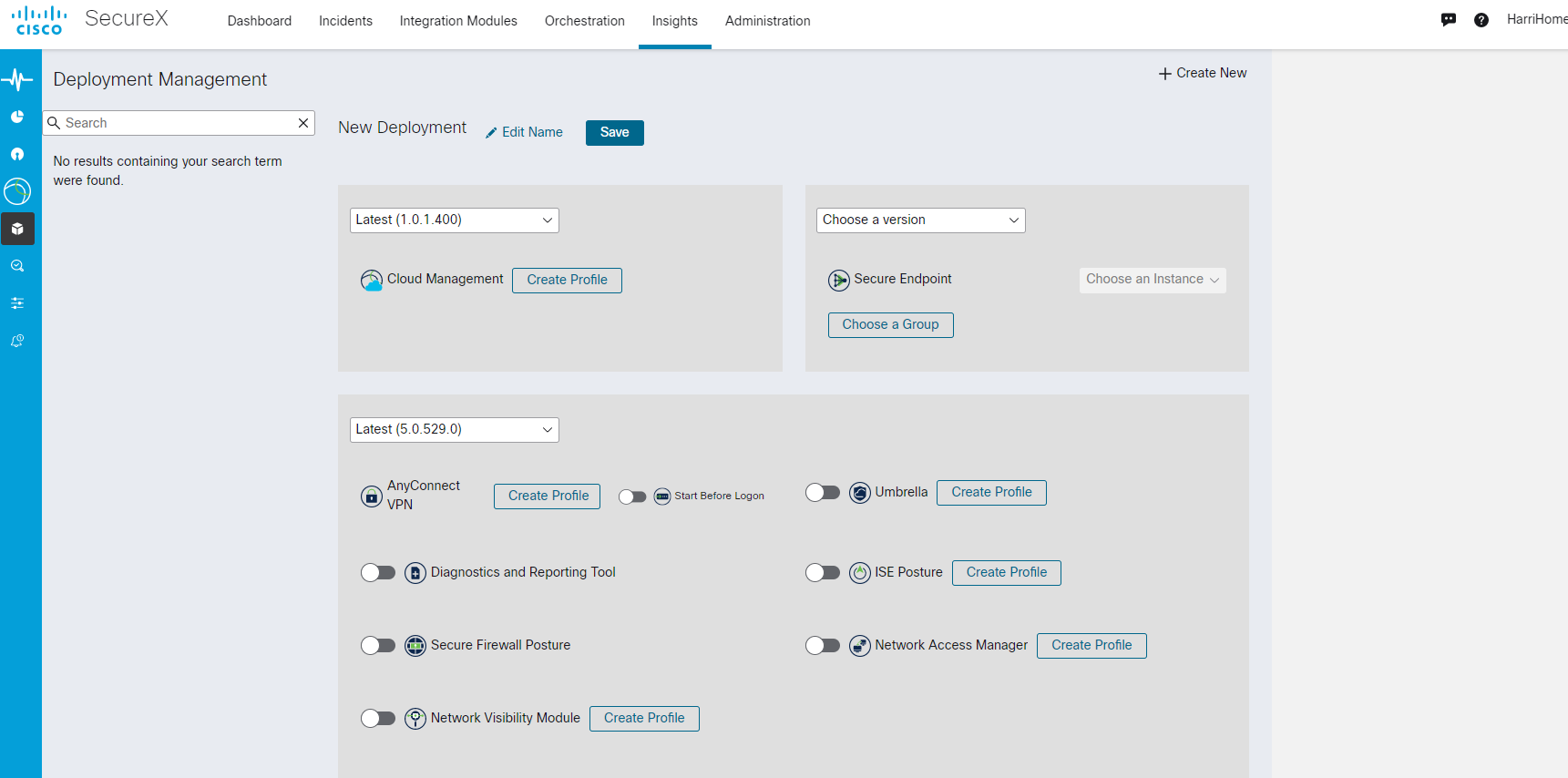1568x778 pixels.
Task: Click the New Deployment name text
Action: pos(402,128)
